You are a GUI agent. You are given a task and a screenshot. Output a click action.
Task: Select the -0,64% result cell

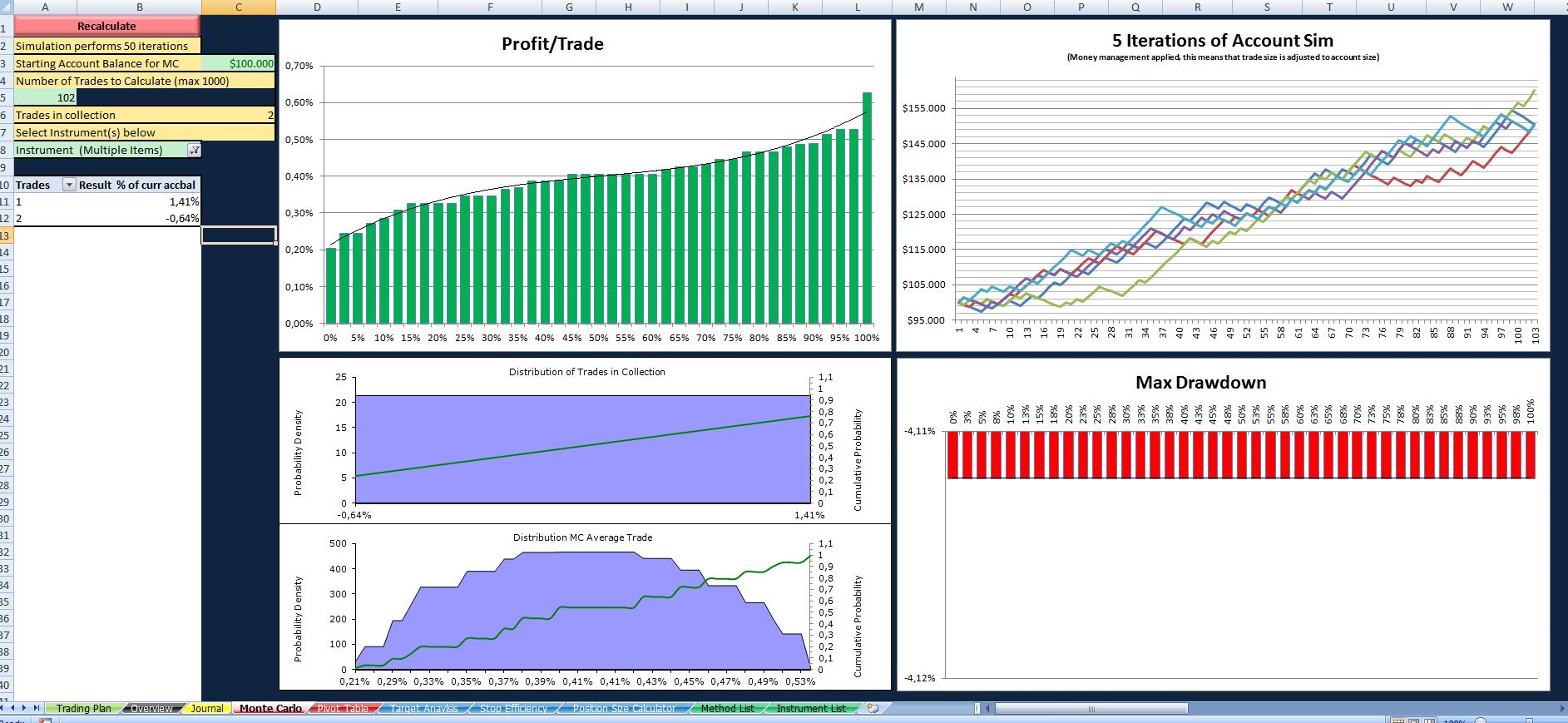click(139, 218)
